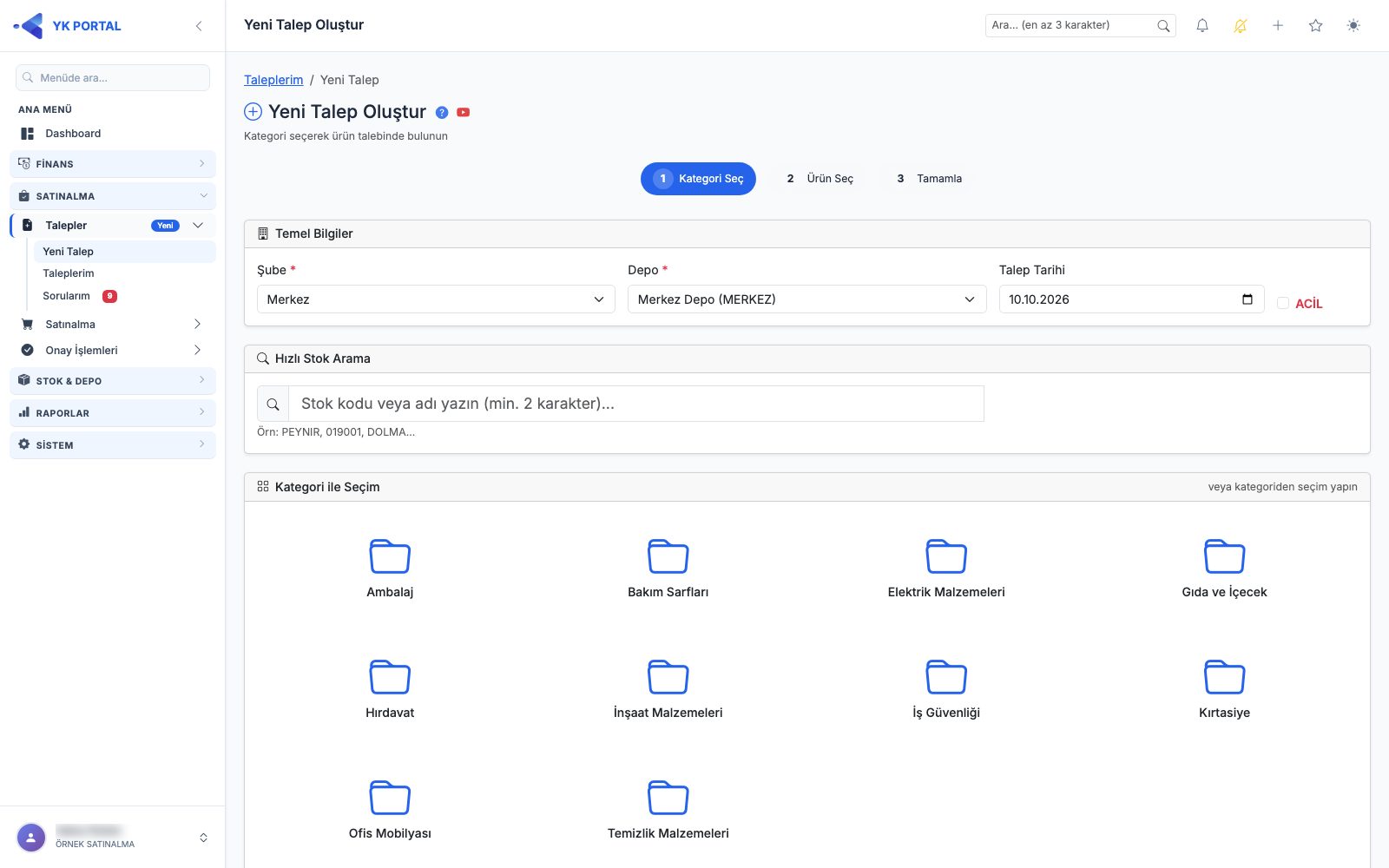Click the search magnifier in top search box
Screen dimensions: 1389x868
coord(1163,26)
